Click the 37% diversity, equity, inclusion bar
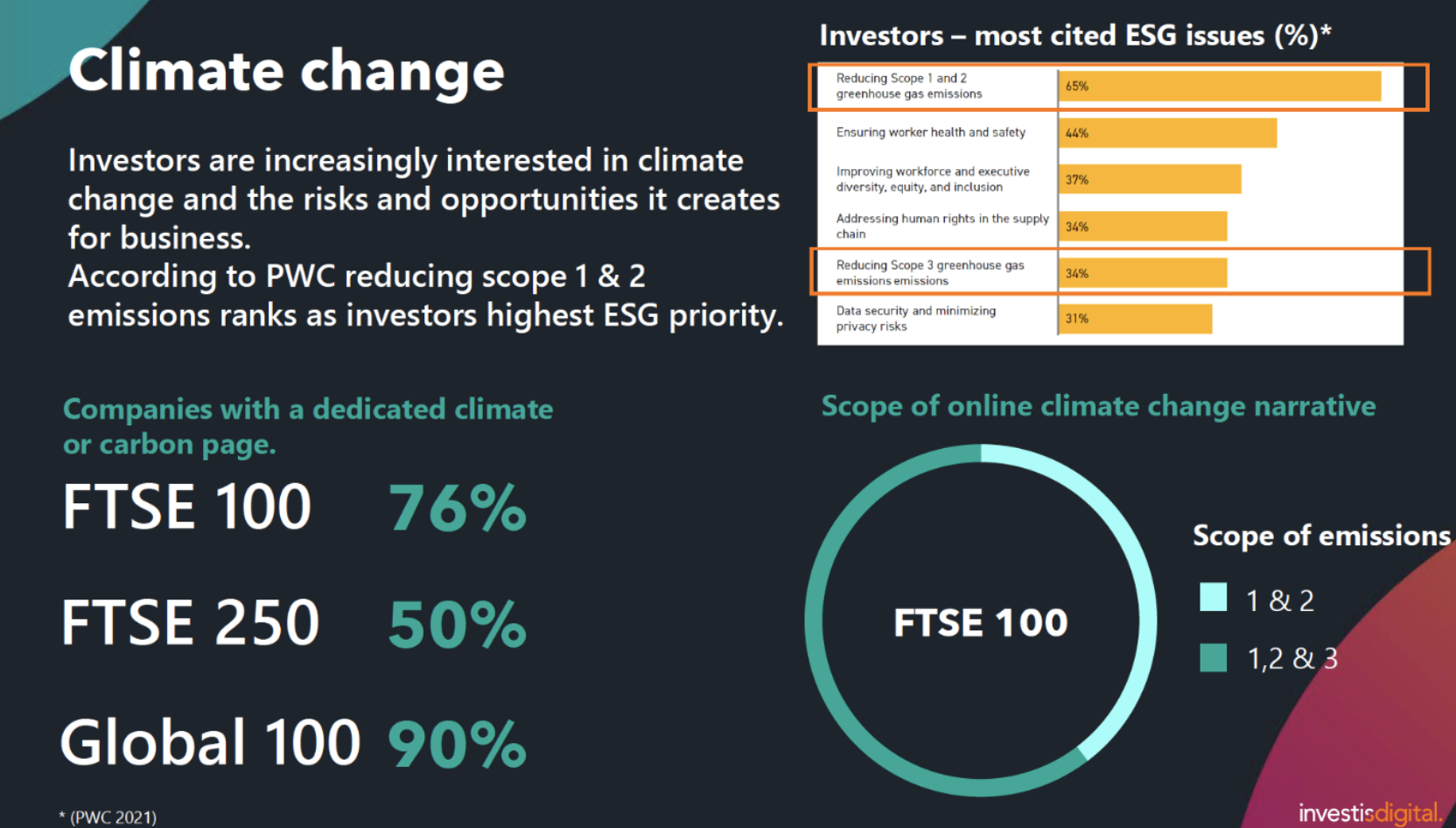Viewport: 1456px width, 828px height. tap(1150, 179)
